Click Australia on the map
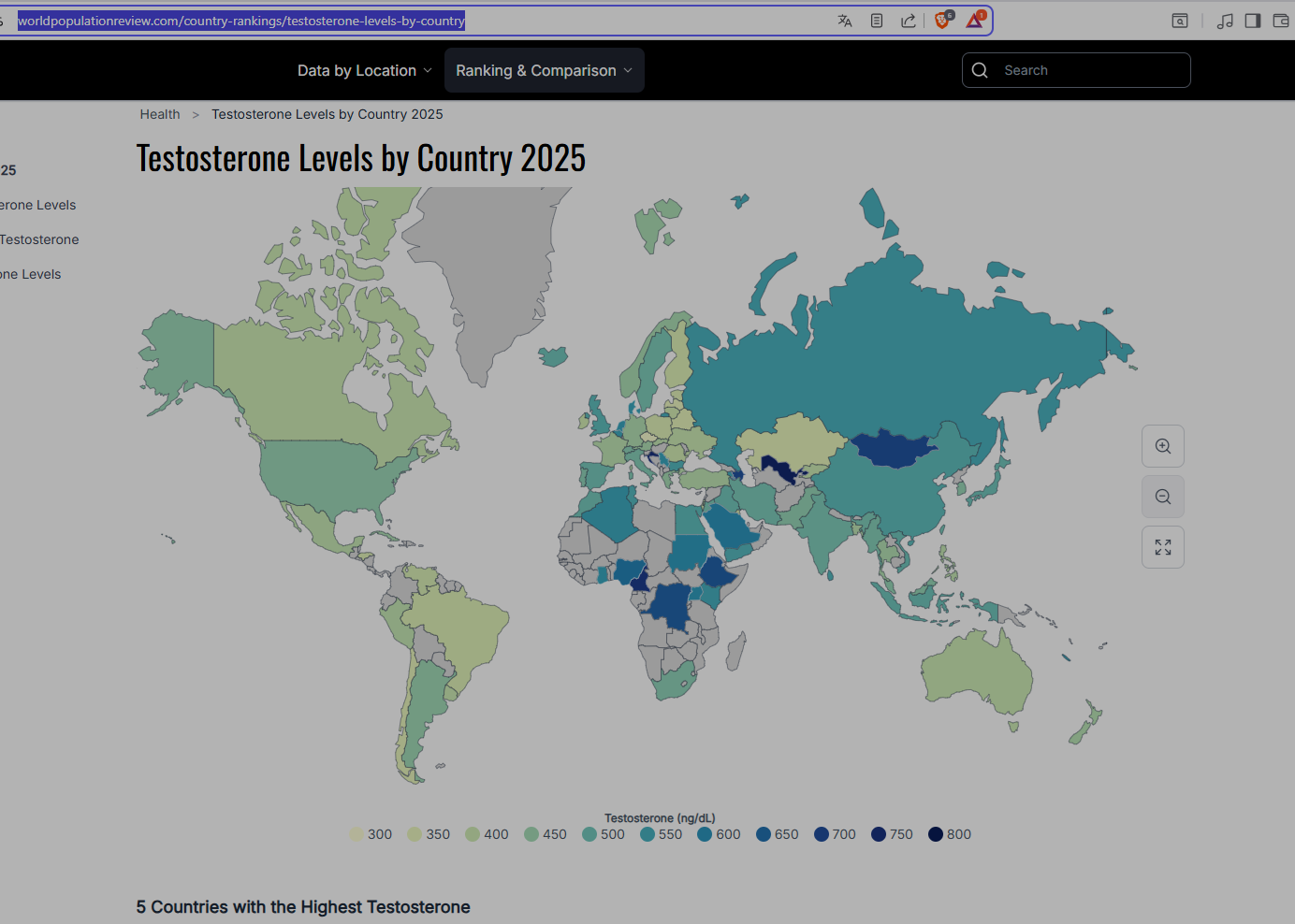Image resolution: width=1295 pixels, height=924 pixels. 978,673
